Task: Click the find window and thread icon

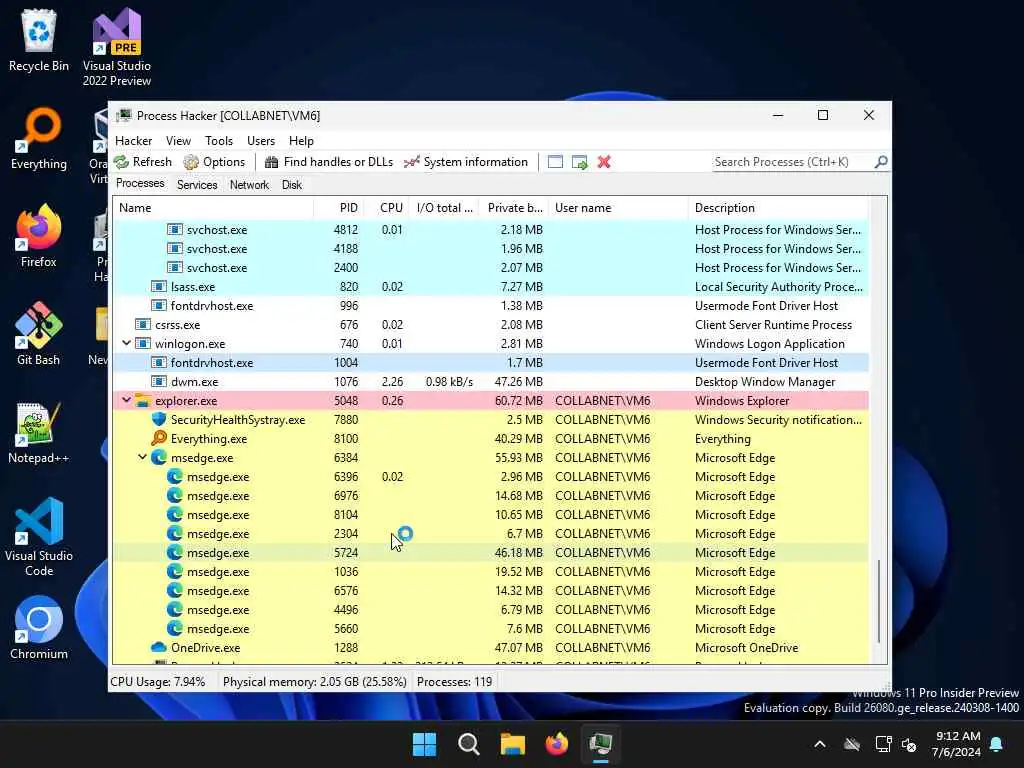Action: pyautogui.click(x=579, y=162)
